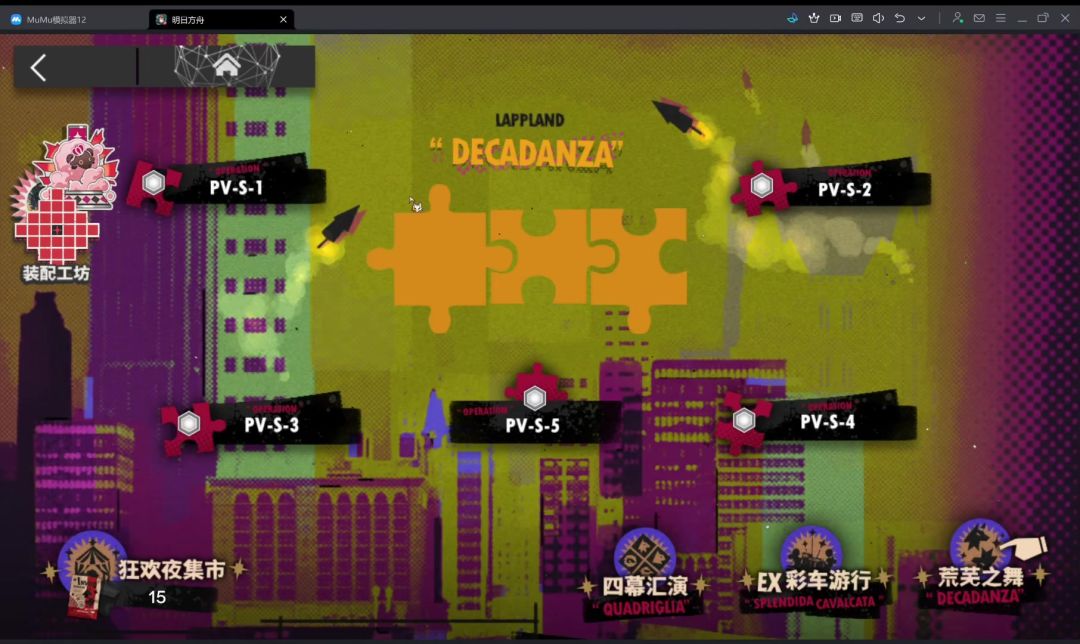Switch to EX 彩车游行 chapter
Image resolution: width=1080 pixels, height=644 pixels.
(814, 571)
